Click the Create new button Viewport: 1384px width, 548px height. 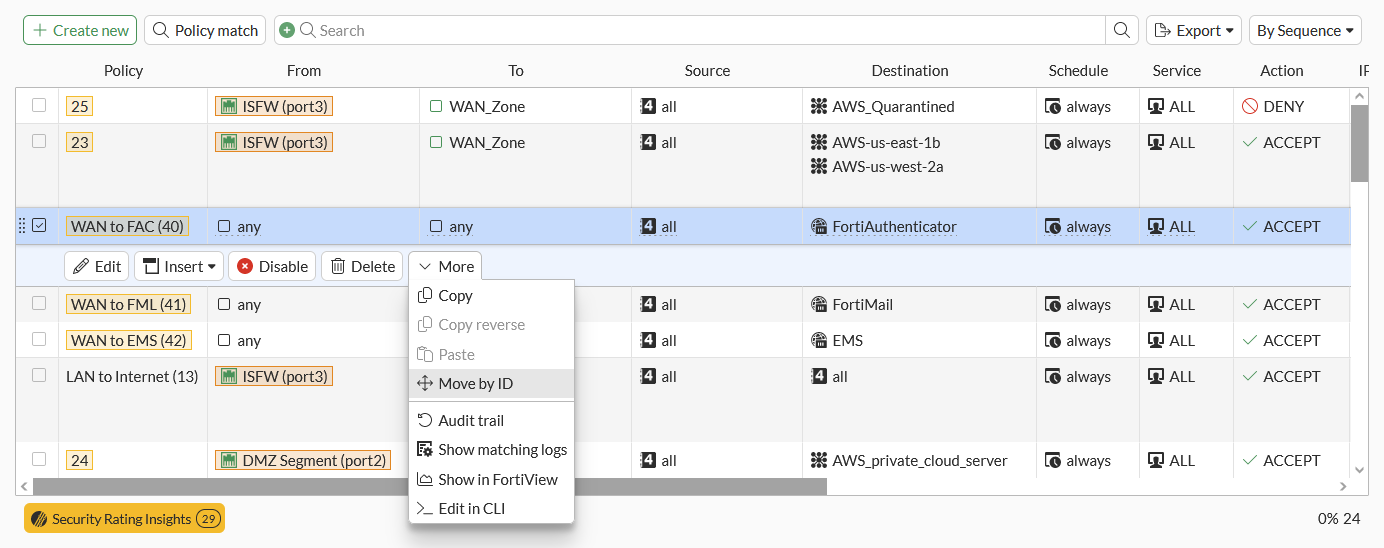point(80,30)
